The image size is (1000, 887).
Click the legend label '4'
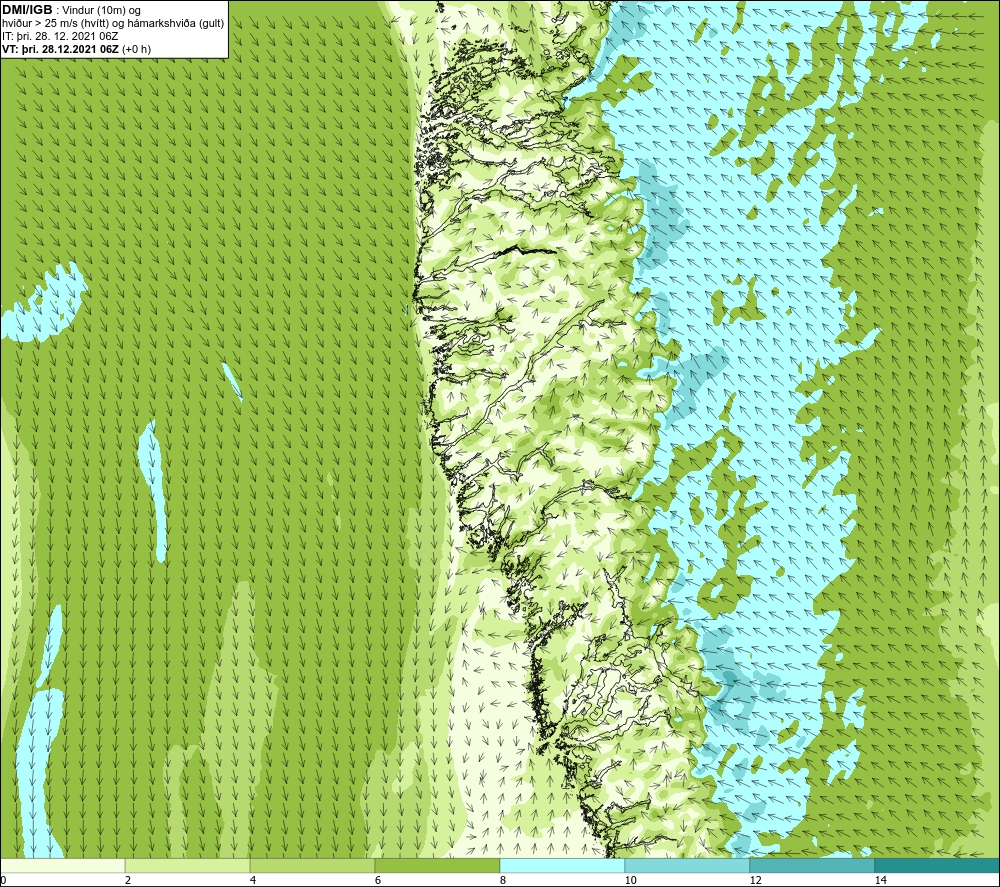253,881
